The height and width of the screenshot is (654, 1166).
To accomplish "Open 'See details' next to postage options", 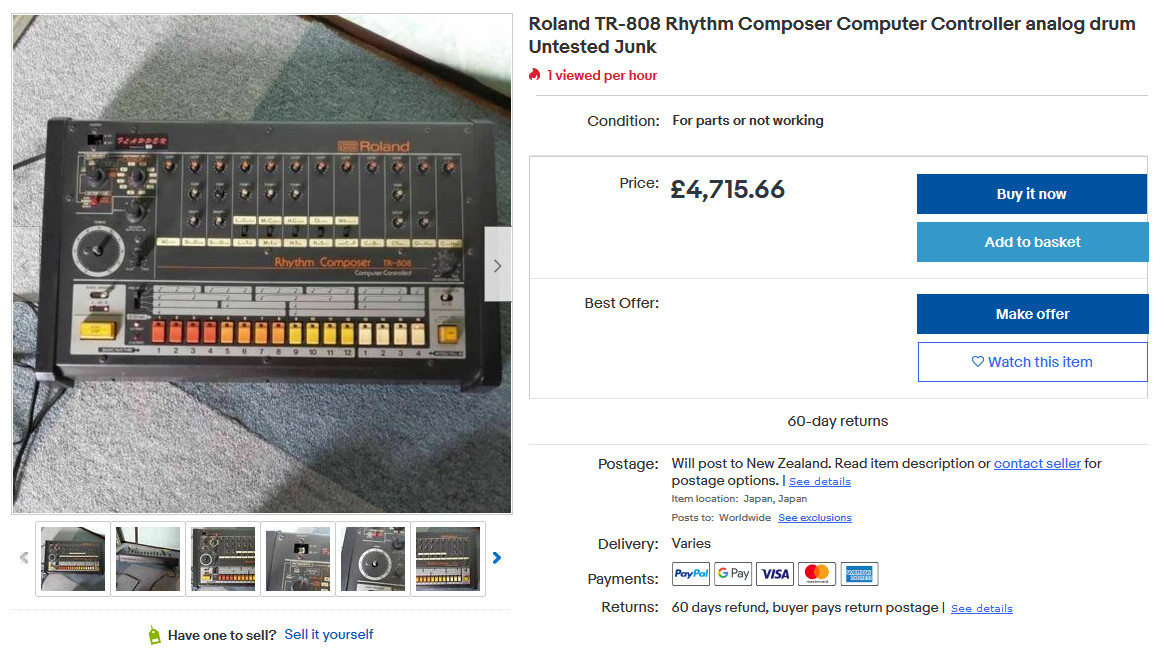I will [x=819, y=481].
